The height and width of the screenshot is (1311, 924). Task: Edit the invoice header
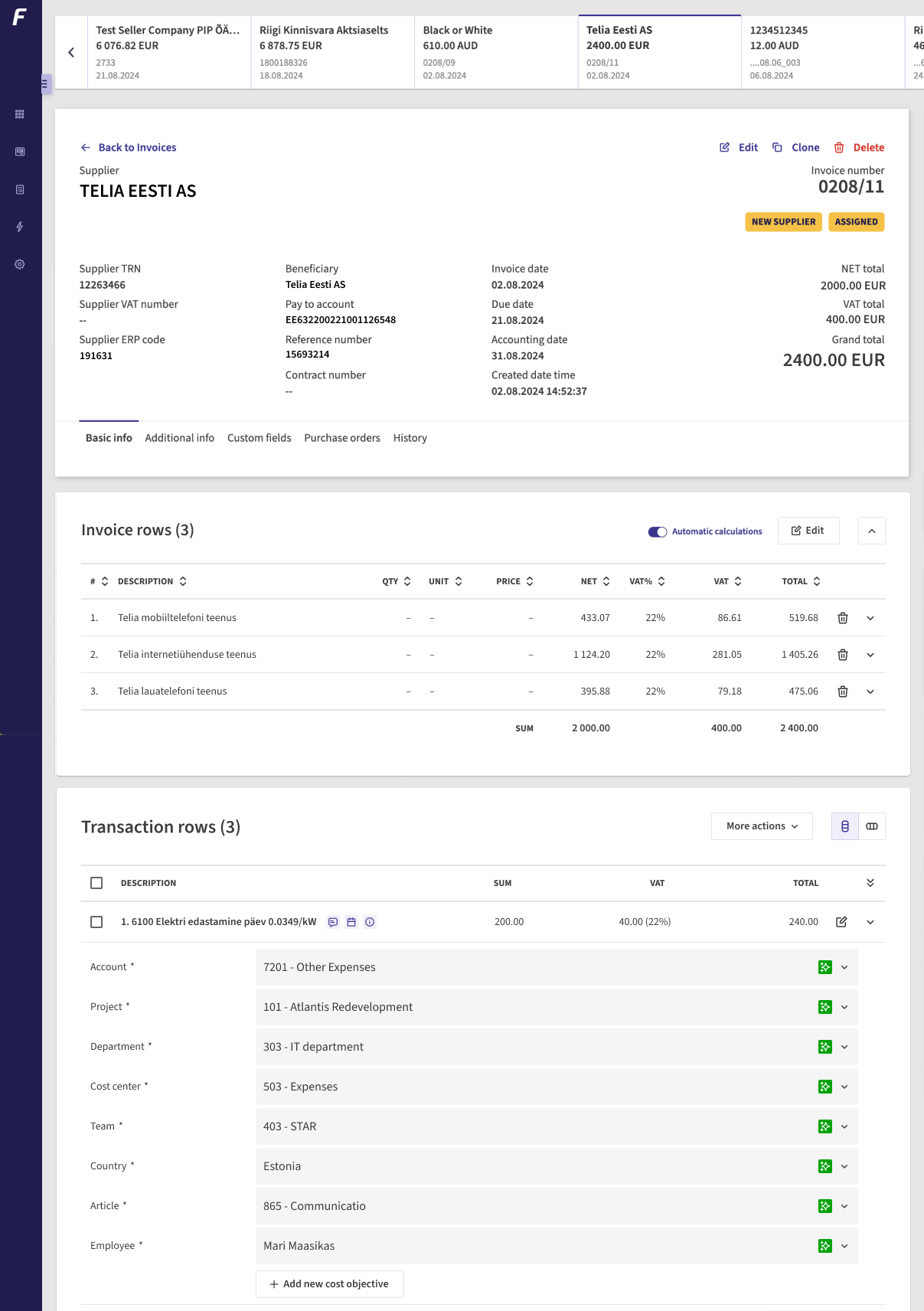click(739, 148)
